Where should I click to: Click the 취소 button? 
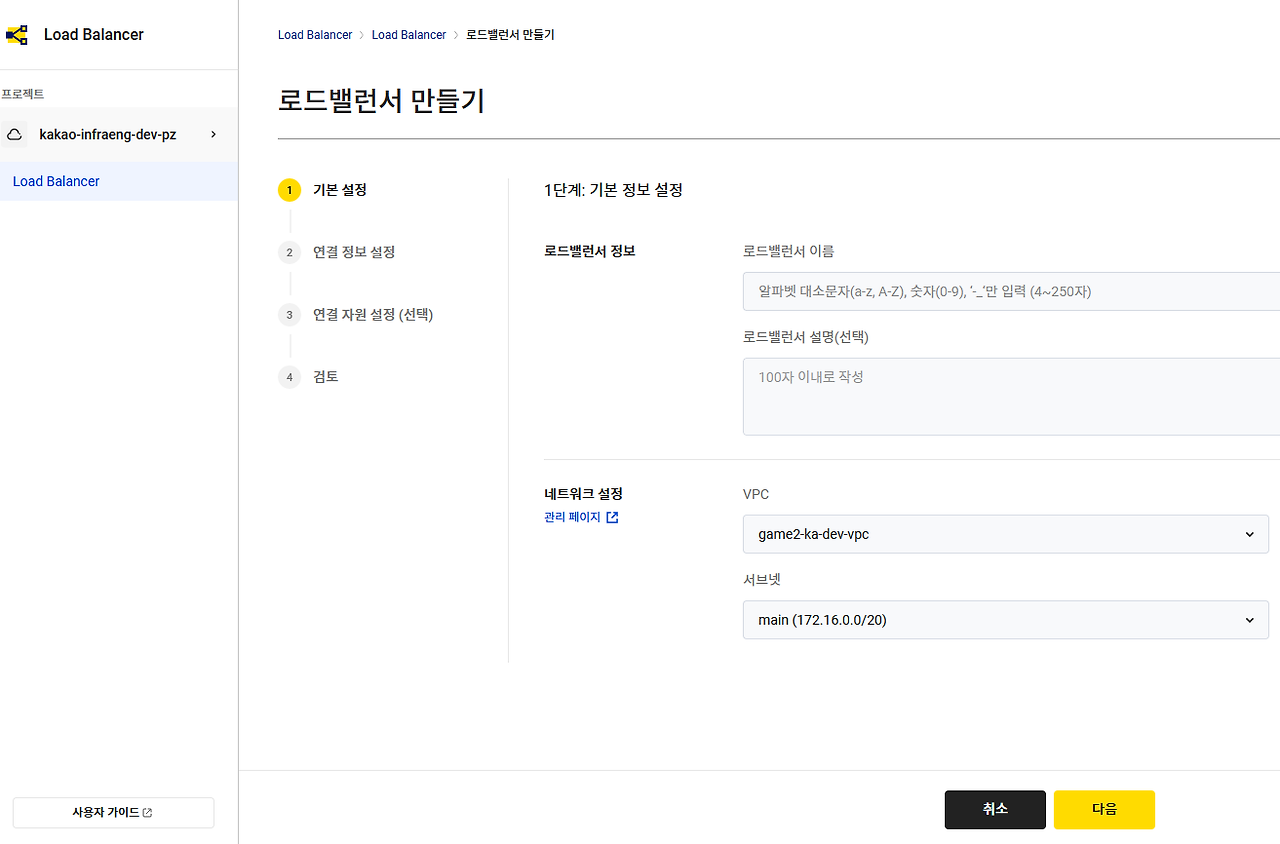(995, 809)
